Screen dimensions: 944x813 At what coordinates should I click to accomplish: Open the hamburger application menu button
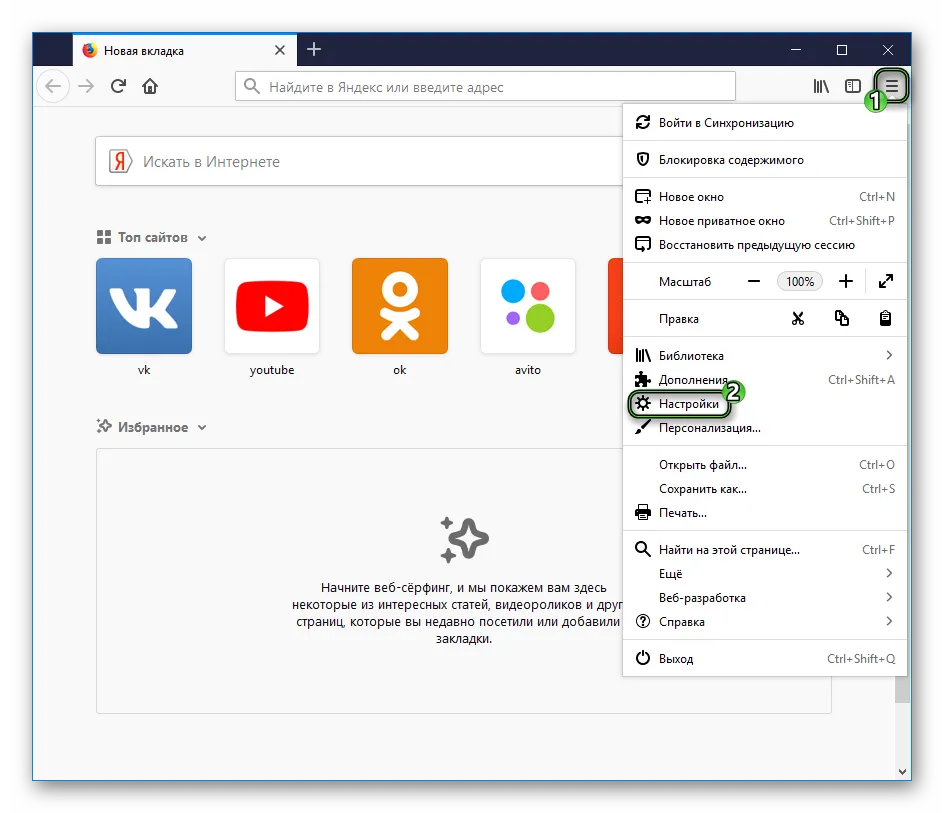[x=892, y=86]
